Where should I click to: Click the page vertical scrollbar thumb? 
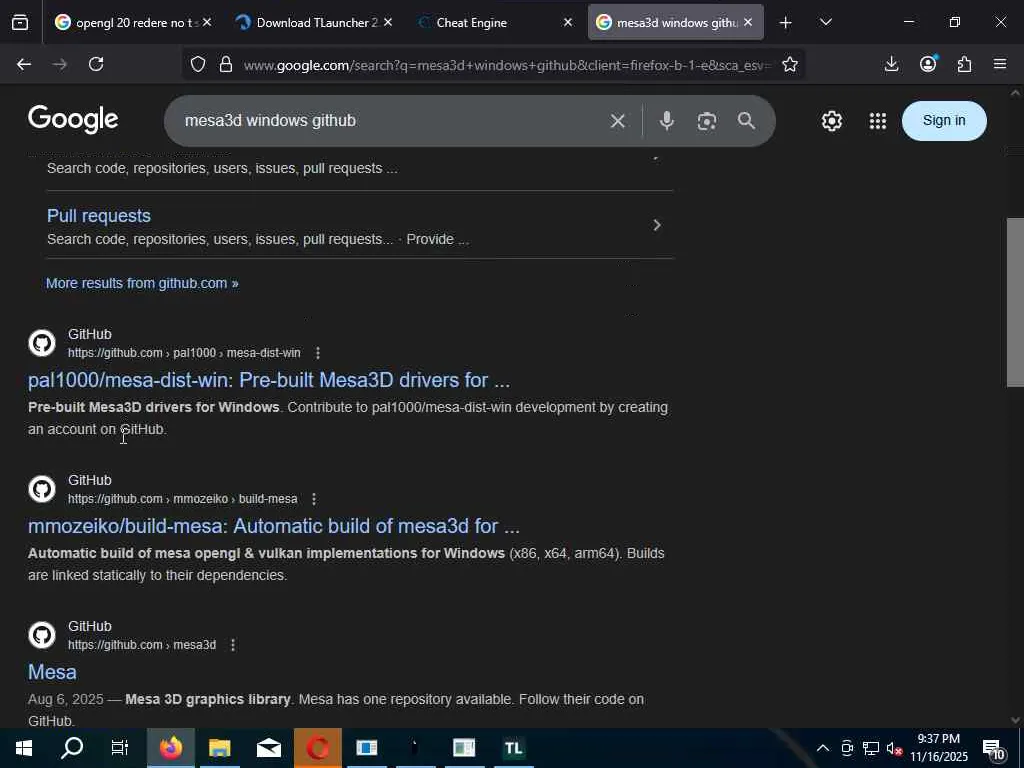point(1015,302)
